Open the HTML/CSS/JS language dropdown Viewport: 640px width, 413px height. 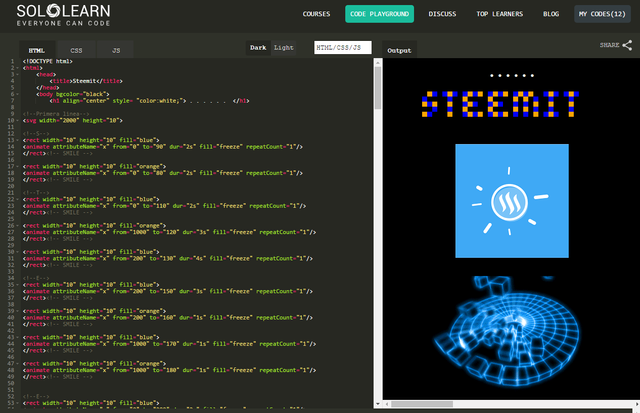(343, 47)
